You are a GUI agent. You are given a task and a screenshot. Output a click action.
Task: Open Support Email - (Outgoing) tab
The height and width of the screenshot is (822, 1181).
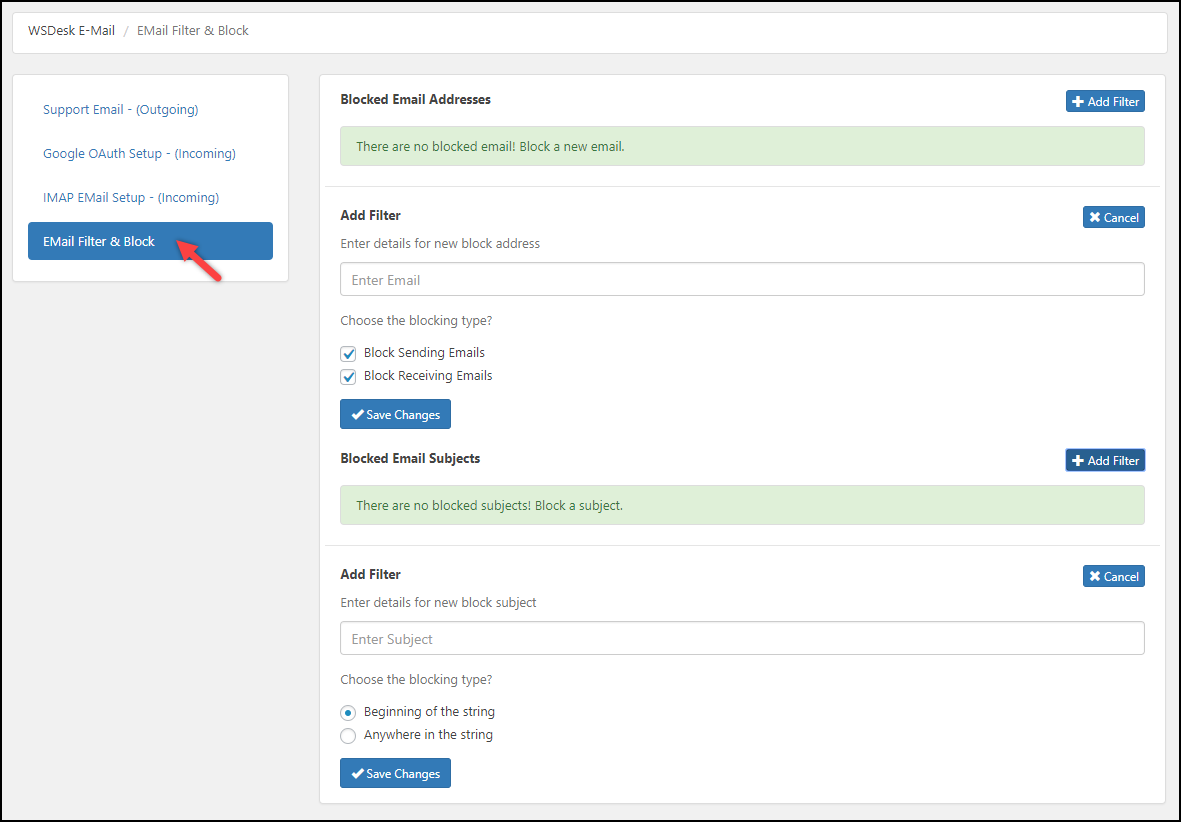point(120,109)
